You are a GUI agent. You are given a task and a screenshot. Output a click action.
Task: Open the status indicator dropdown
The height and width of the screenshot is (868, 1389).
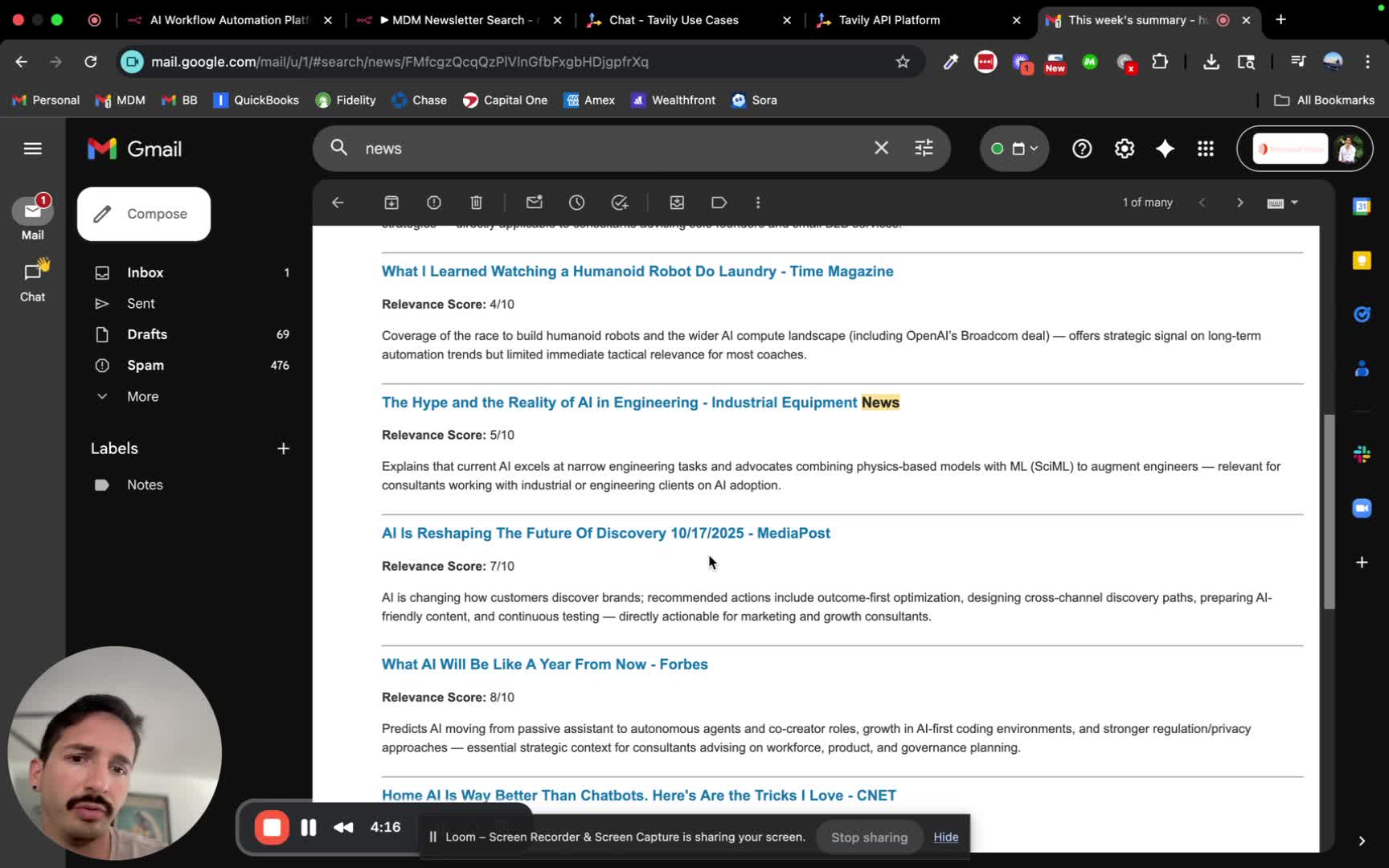coord(1014,149)
